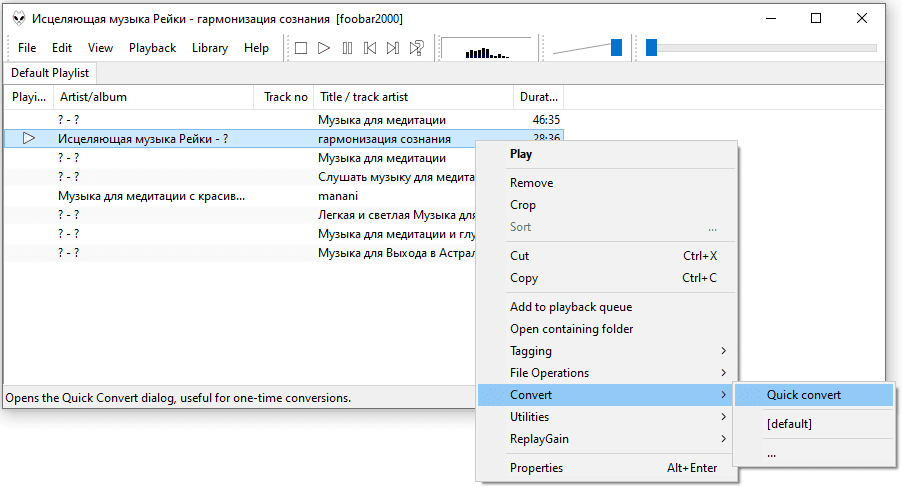Open the Library menu

coord(210,48)
